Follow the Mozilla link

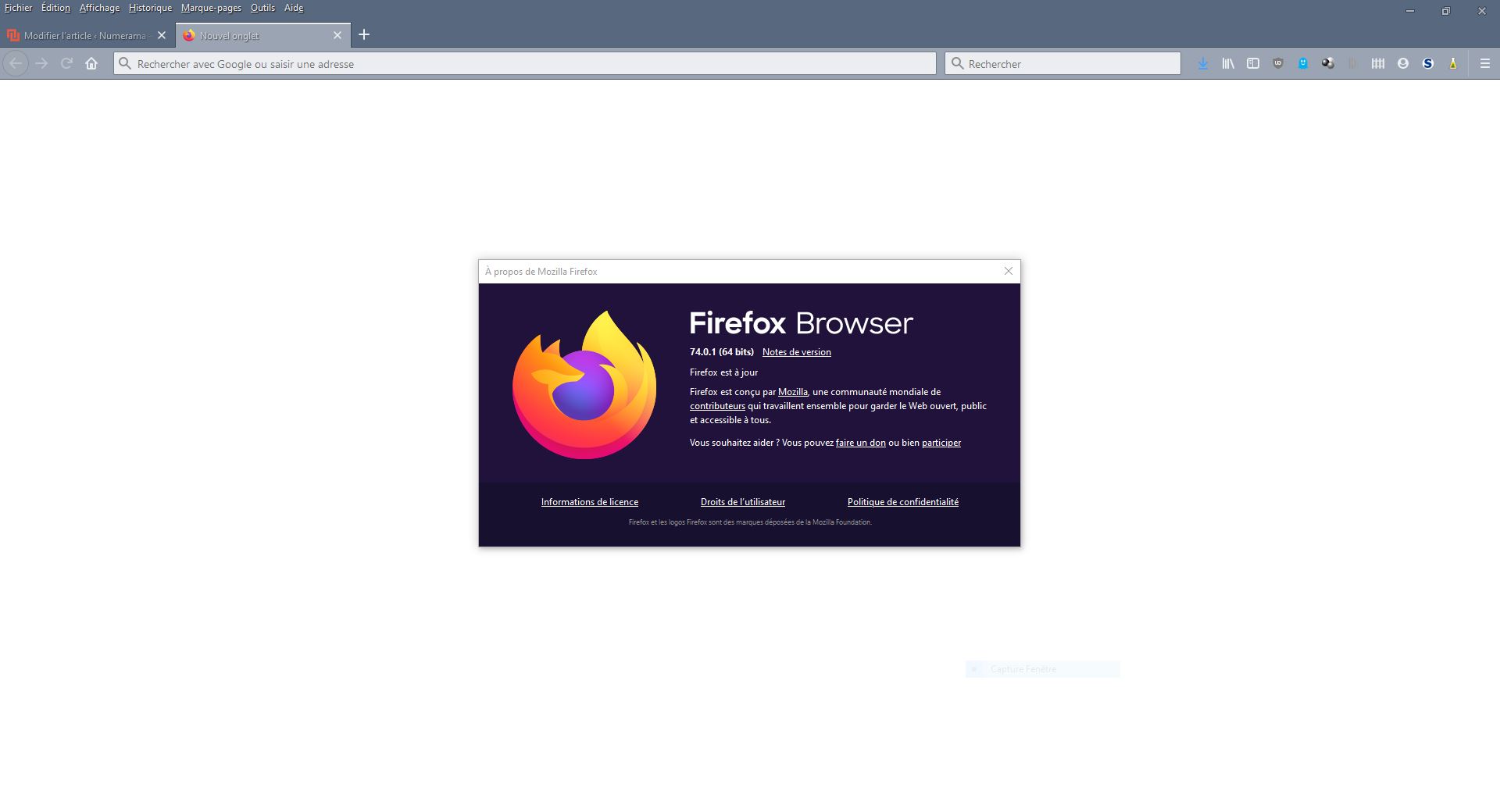[x=792, y=392]
